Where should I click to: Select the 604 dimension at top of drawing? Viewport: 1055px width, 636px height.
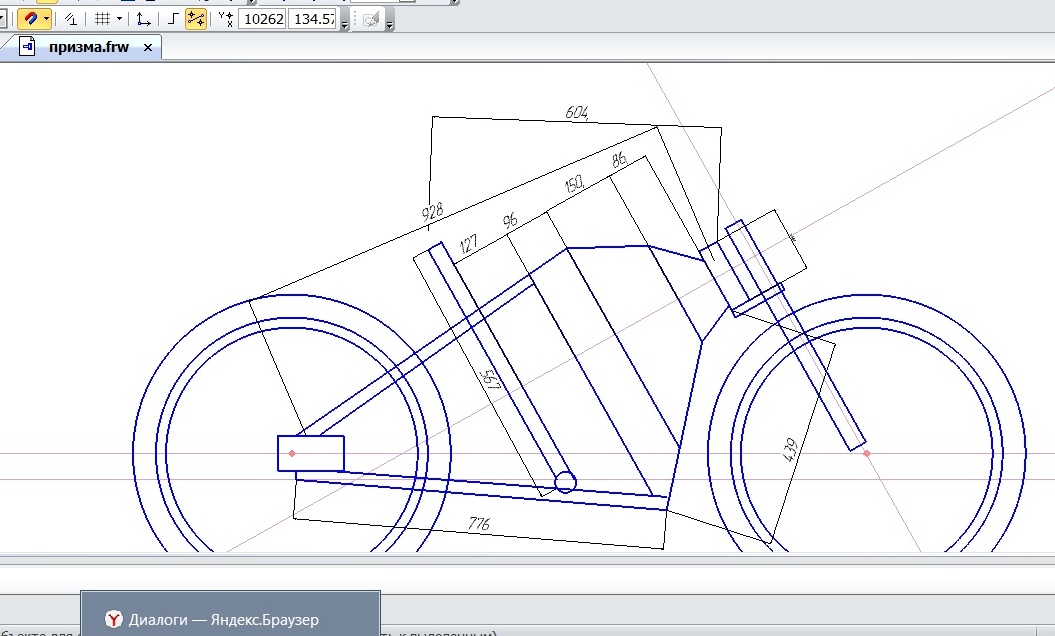(x=577, y=113)
